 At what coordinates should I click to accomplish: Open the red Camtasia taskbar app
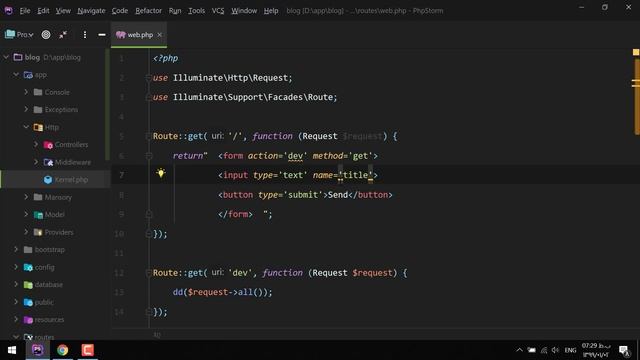click(87, 350)
